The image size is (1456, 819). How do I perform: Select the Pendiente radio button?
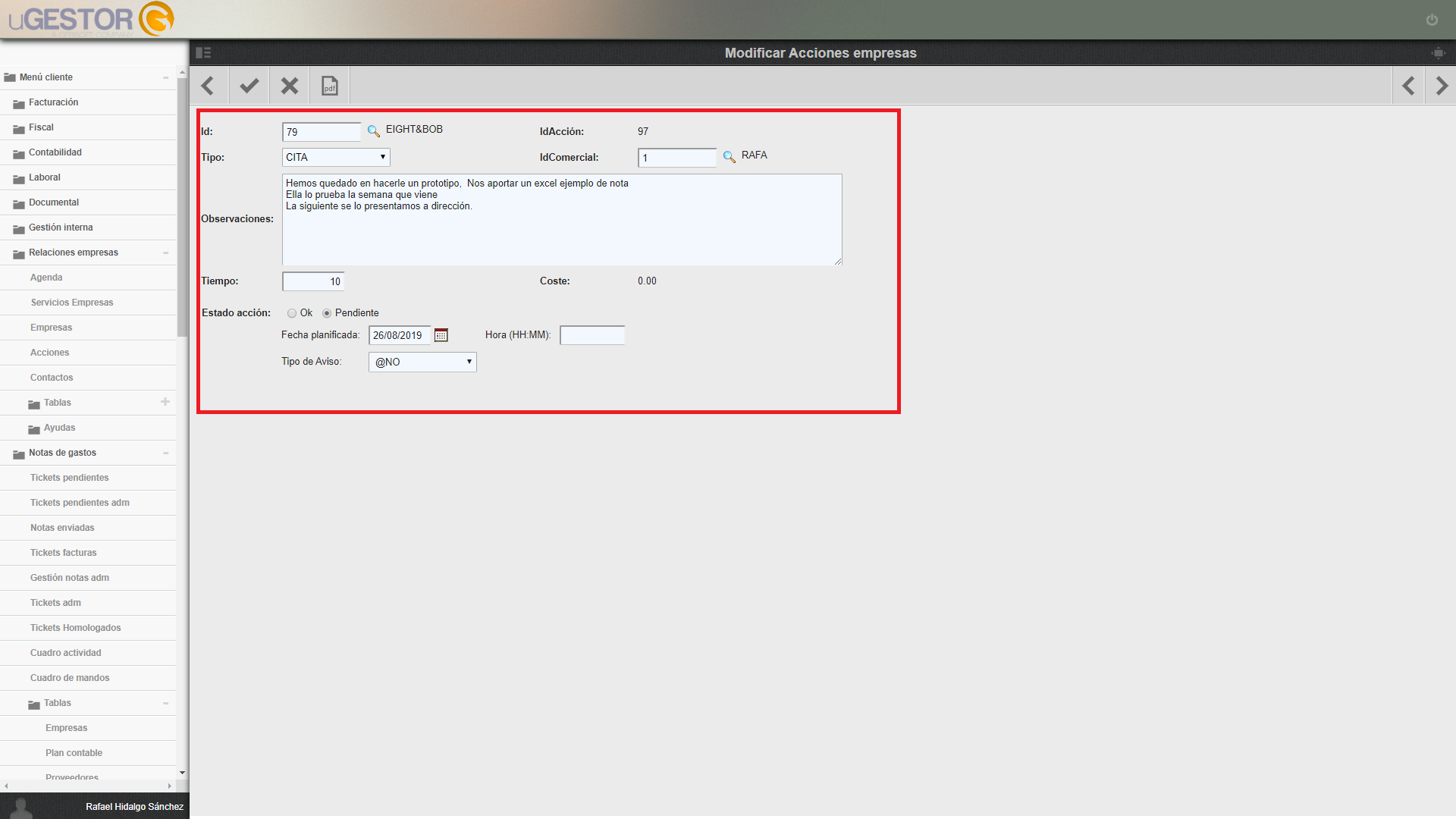(327, 313)
